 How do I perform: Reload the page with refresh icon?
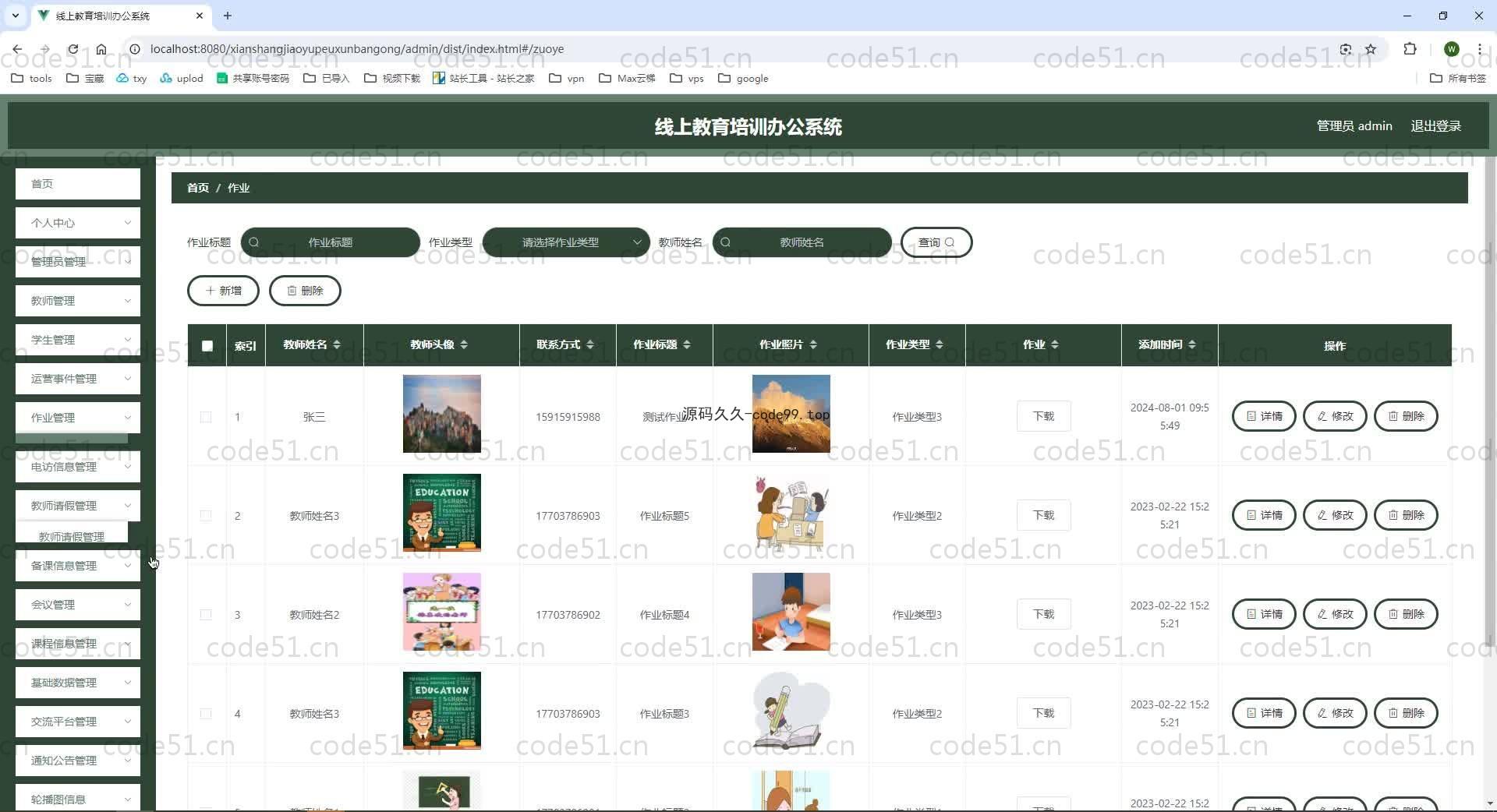point(73,49)
